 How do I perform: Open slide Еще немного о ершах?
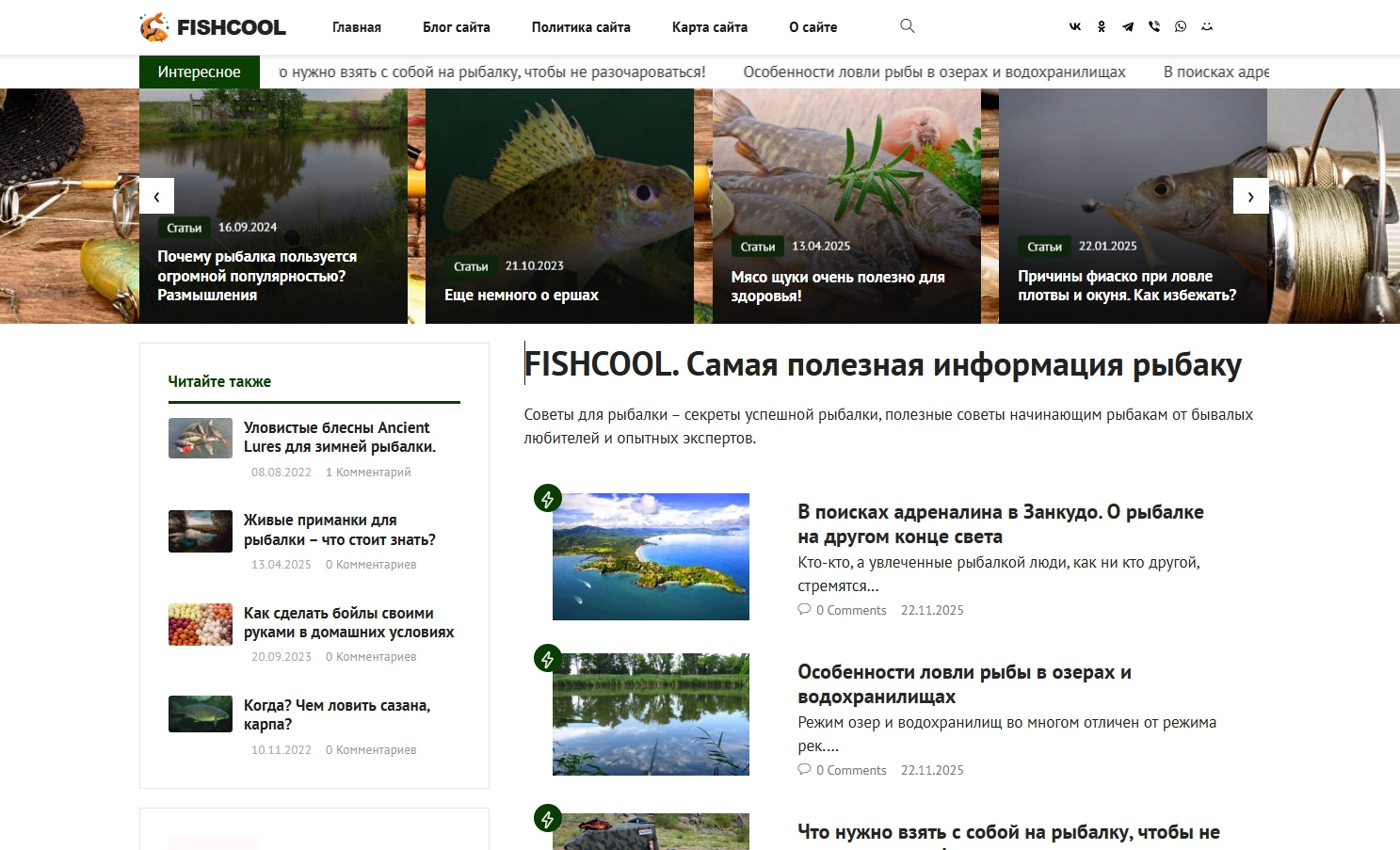click(522, 295)
